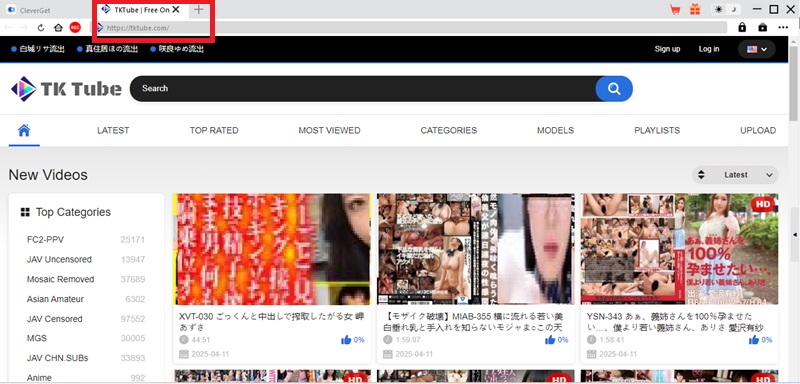
Task: Click the Sign up link
Action: point(667,49)
